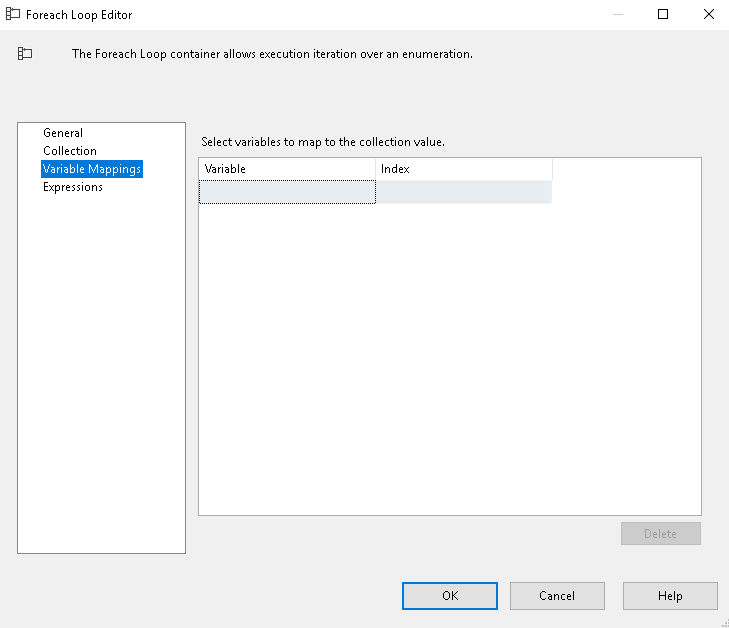Open Help for the Foreach Loop Editor
The height and width of the screenshot is (628, 729).
point(670,596)
